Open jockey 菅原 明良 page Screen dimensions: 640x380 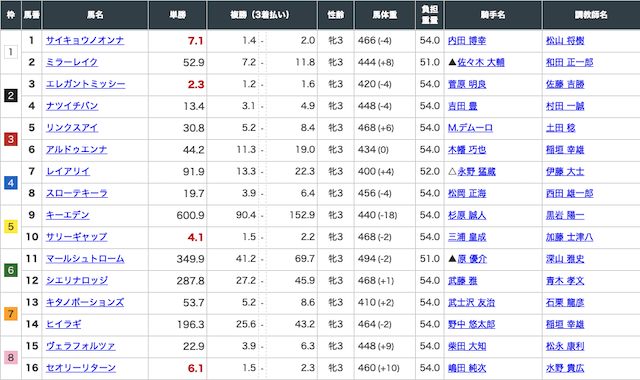pyautogui.click(x=467, y=84)
